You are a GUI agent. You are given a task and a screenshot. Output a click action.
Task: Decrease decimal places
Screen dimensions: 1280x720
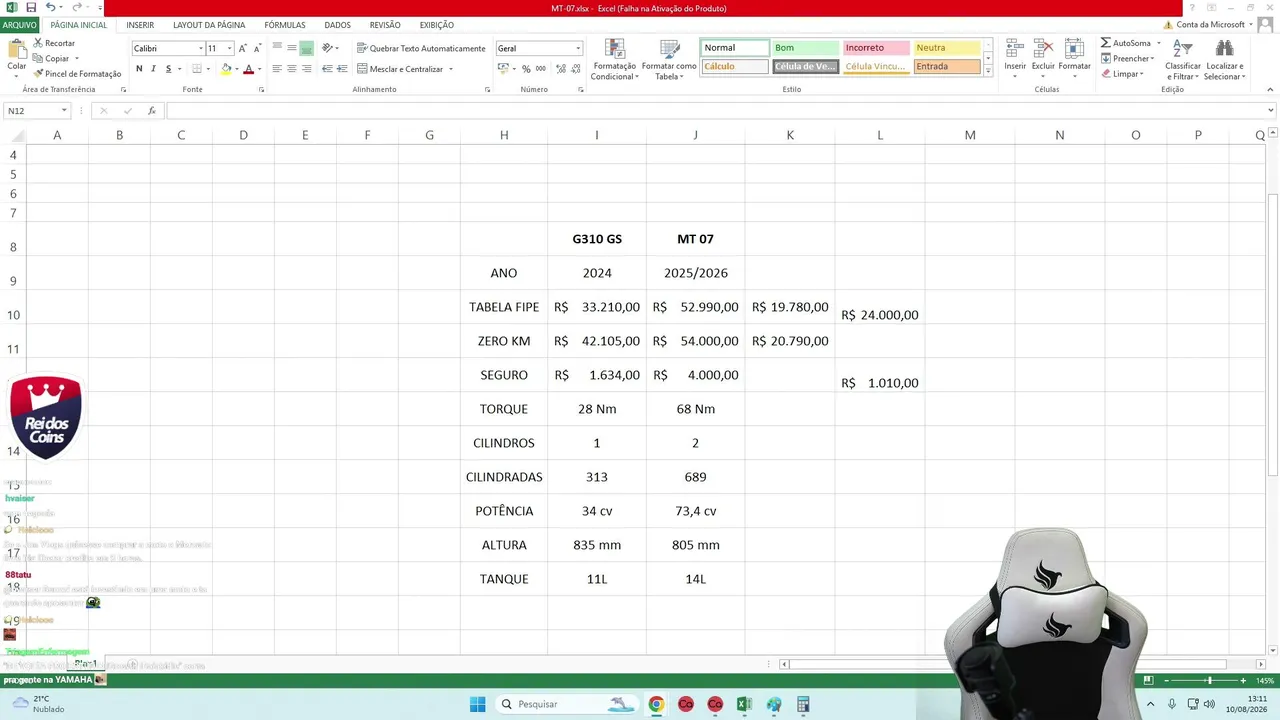tap(575, 69)
